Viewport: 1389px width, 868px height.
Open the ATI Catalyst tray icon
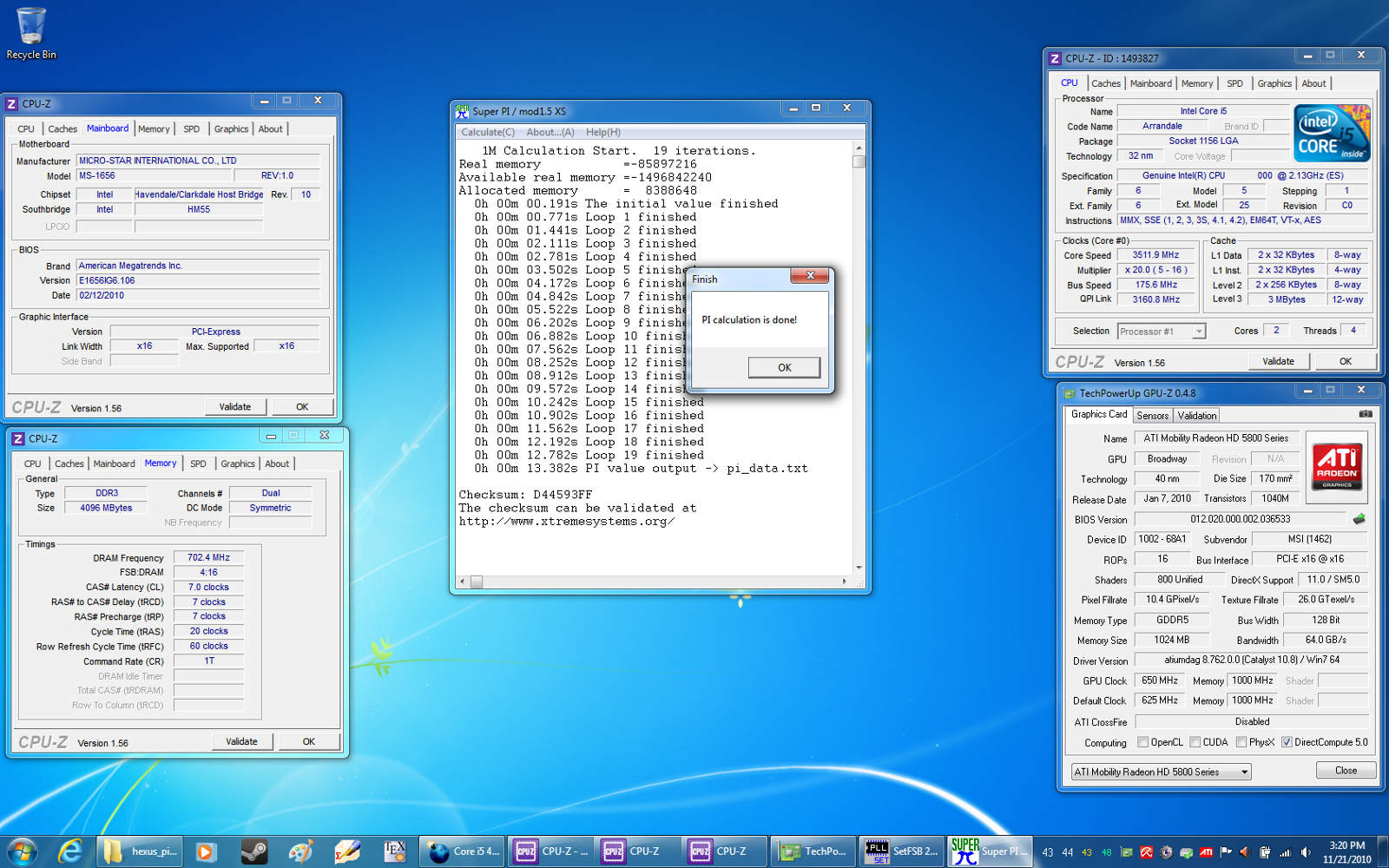pos(1206,852)
